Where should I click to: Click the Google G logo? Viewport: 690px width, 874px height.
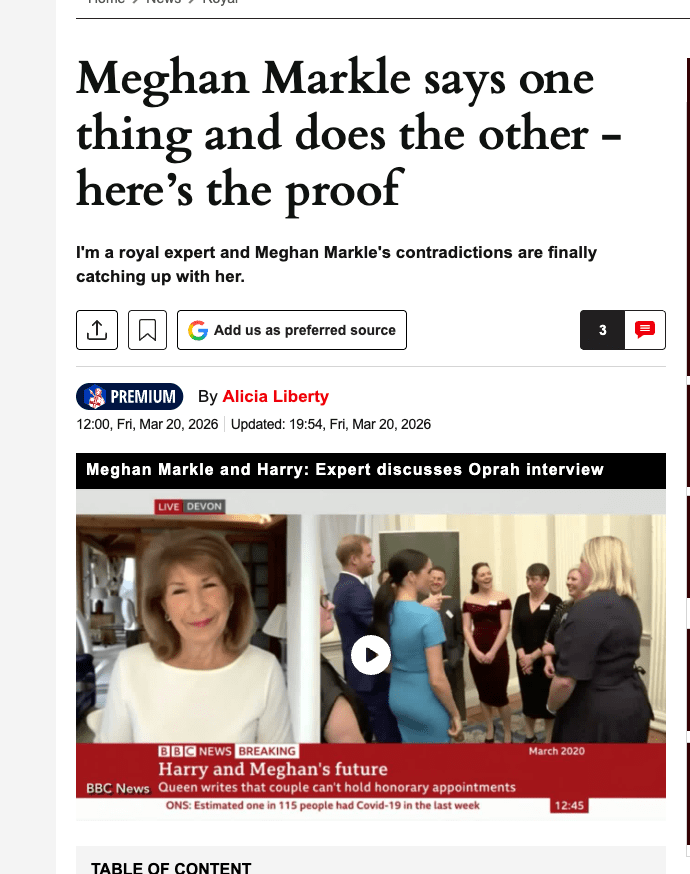point(198,331)
